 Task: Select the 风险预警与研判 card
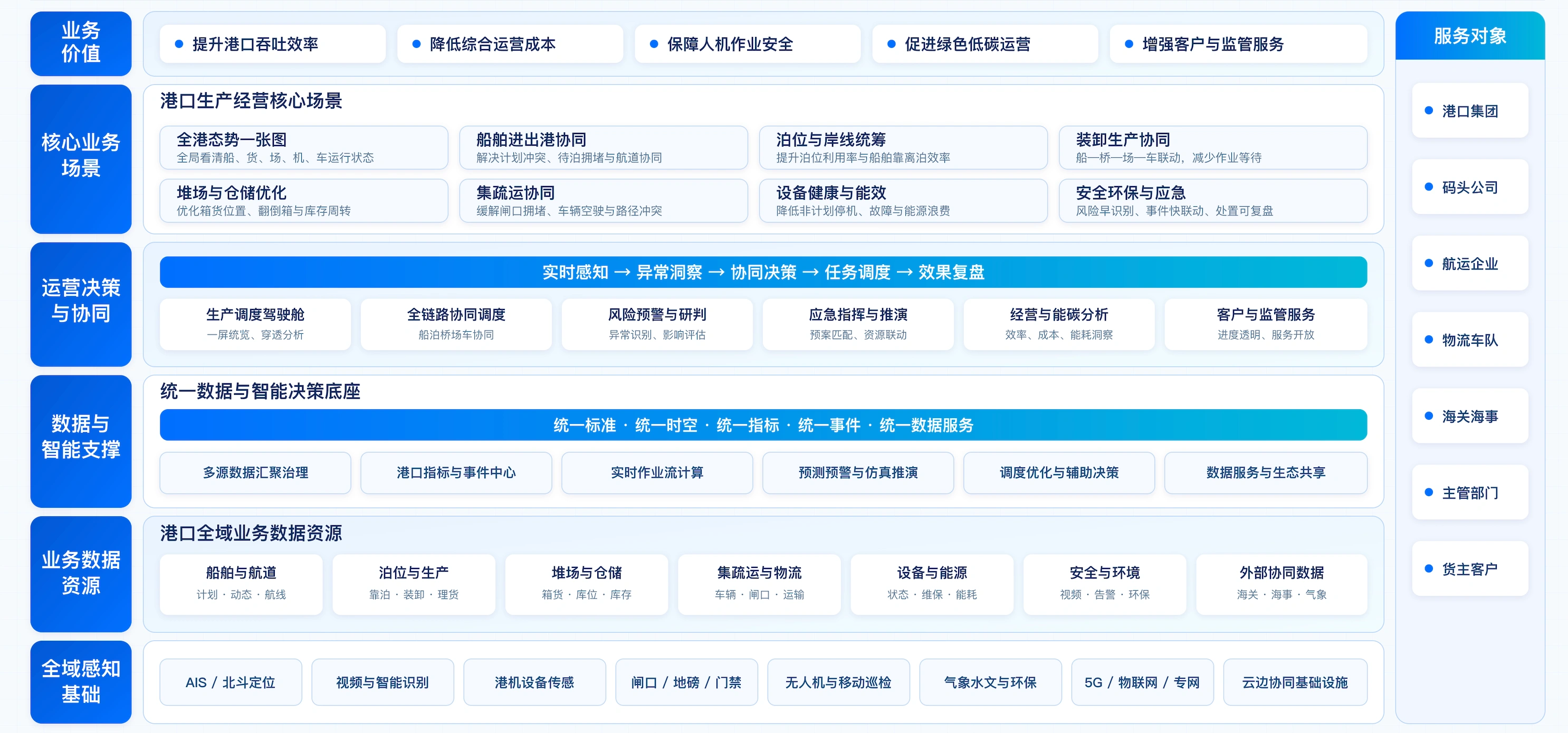(657, 324)
